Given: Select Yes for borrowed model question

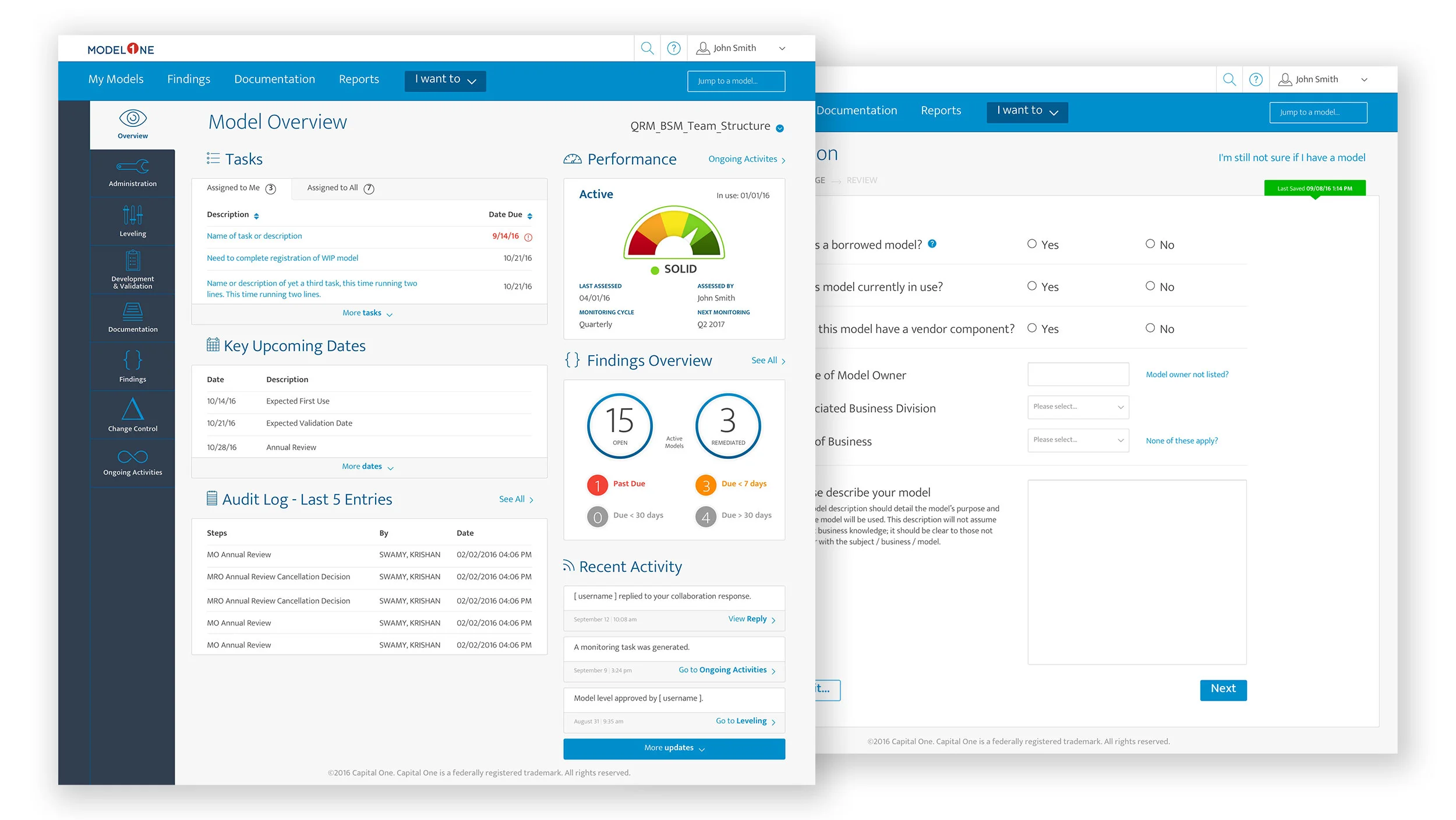Looking at the screenshot, I should click(1032, 244).
